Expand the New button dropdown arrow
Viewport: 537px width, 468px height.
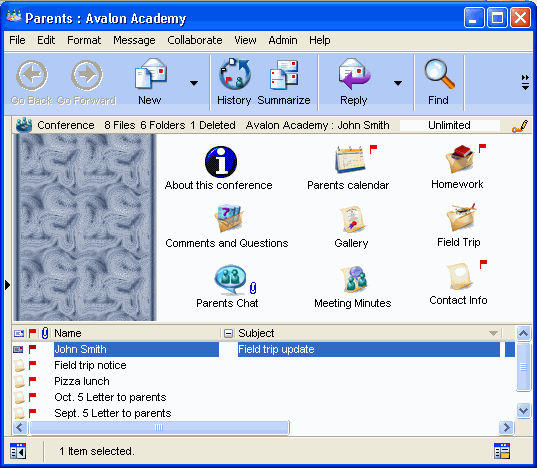pyautogui.click(x=194, y=83)
